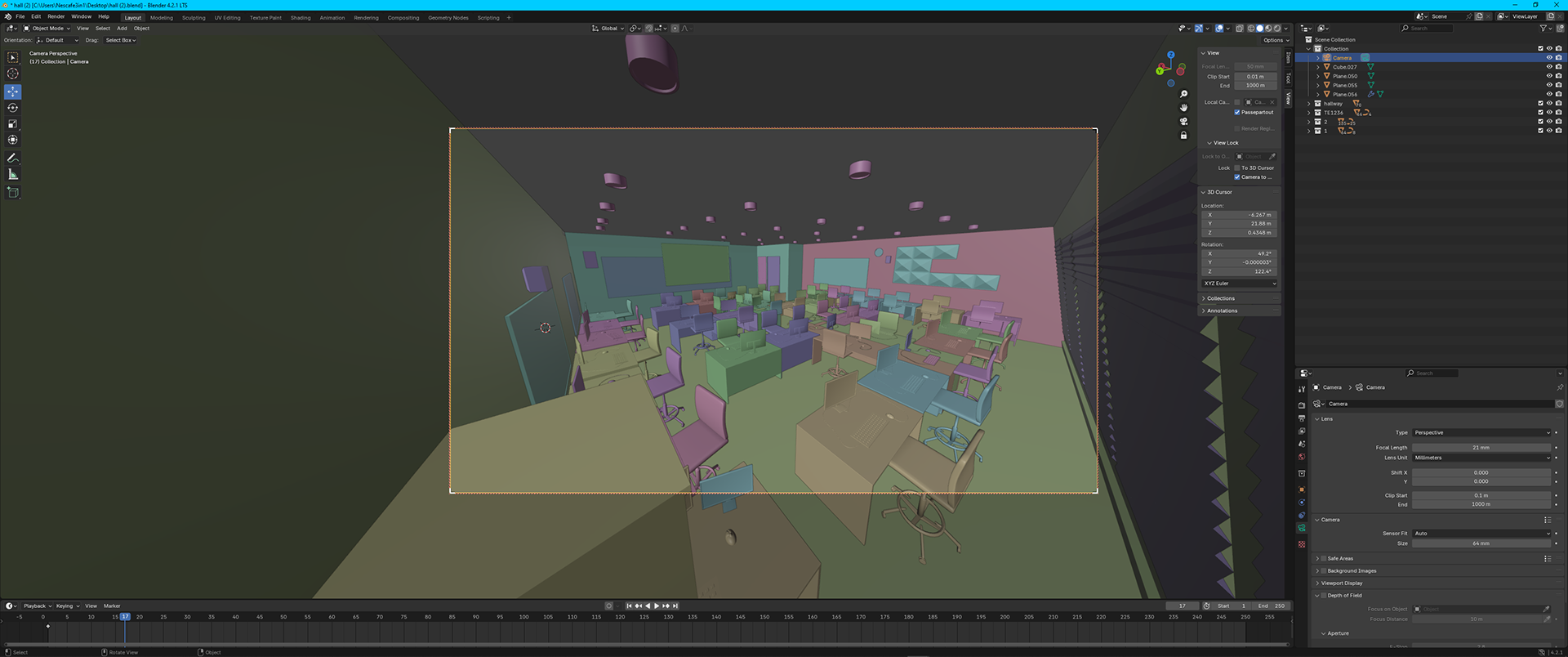Open the Output properties tab icon
Viewport: 1568px width, 657px height.
click(x=1302, y=418)
